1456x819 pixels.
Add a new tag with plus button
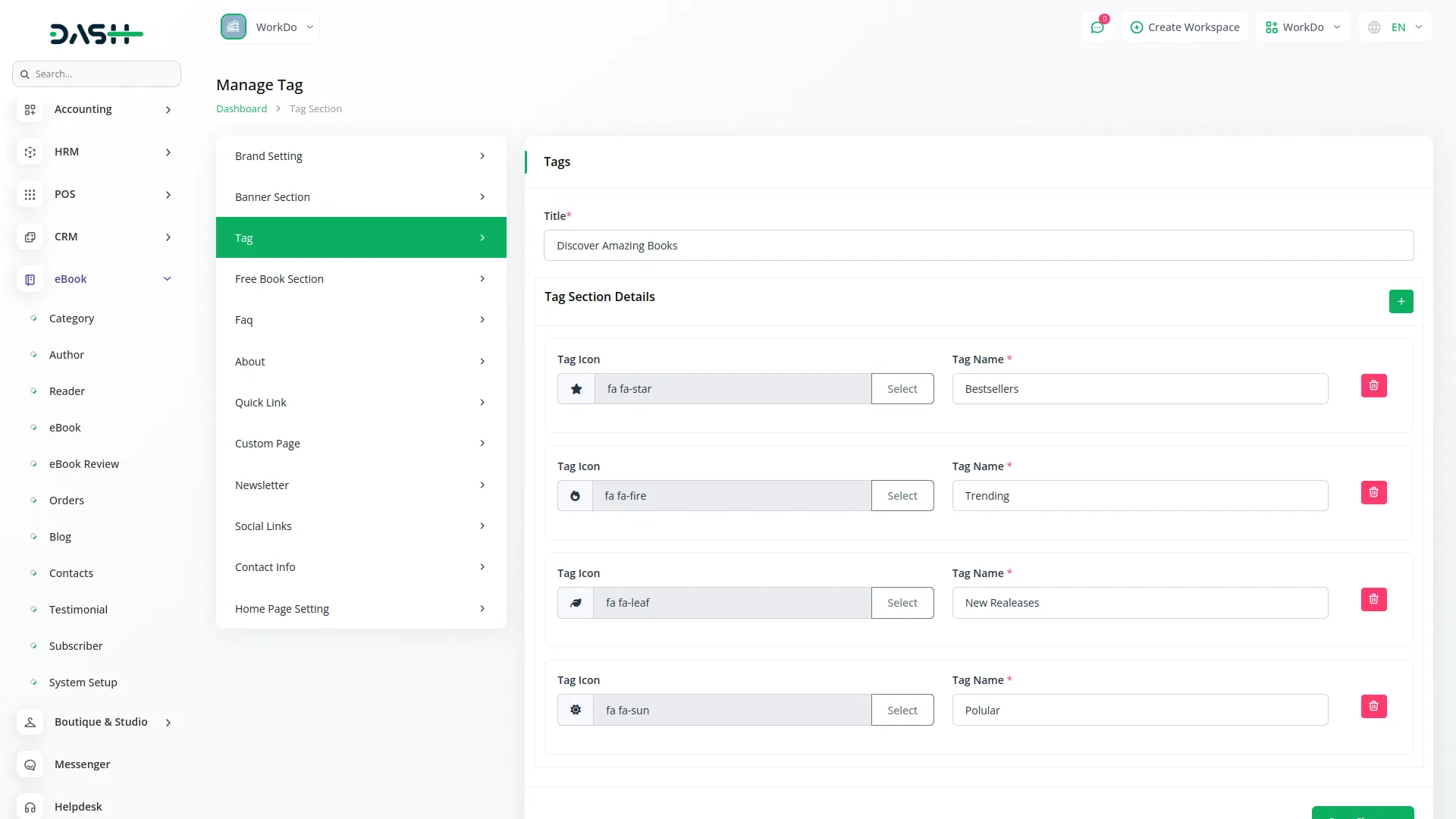coord(1401,302)
